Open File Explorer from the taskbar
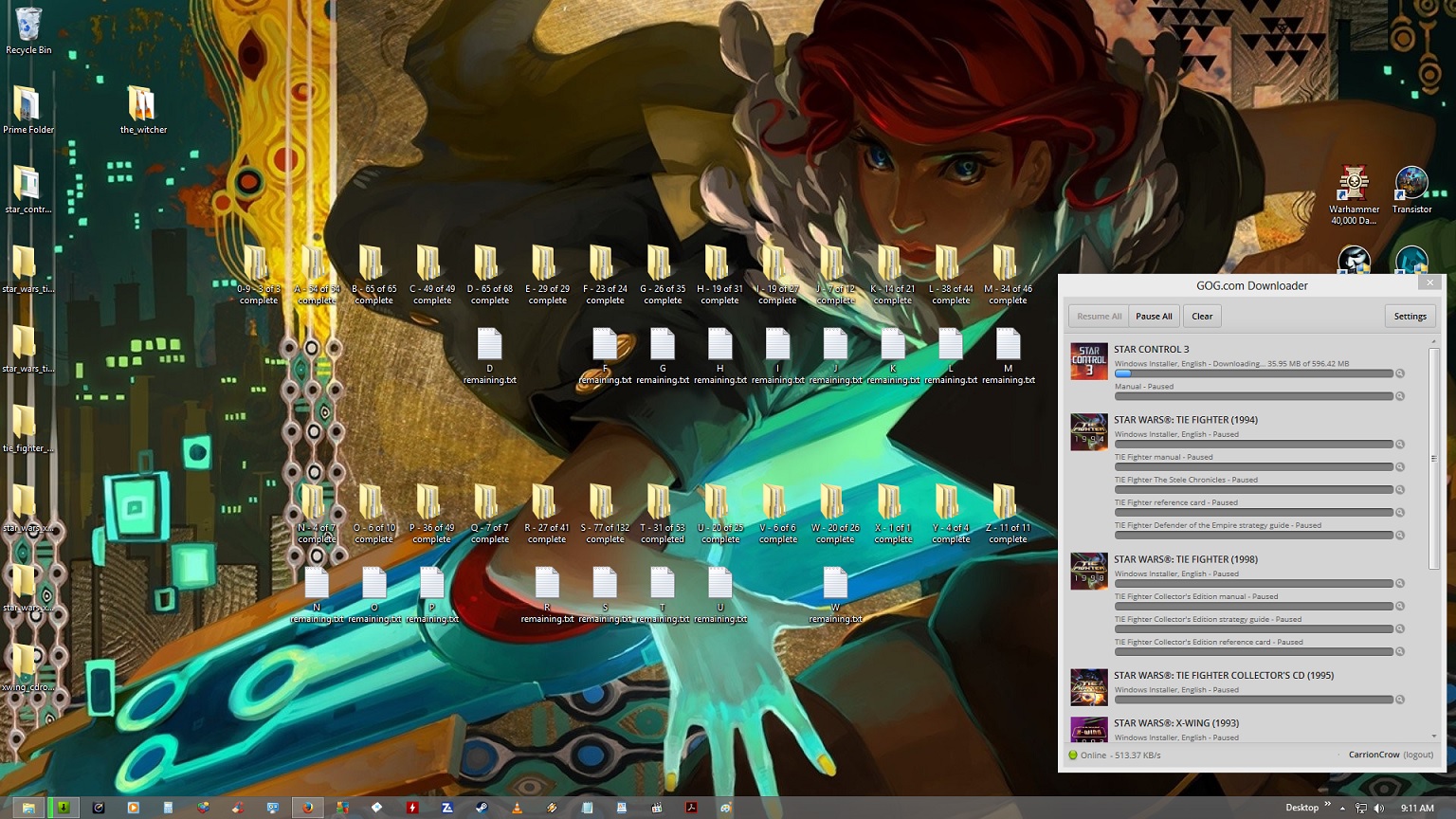 (28, 808)
